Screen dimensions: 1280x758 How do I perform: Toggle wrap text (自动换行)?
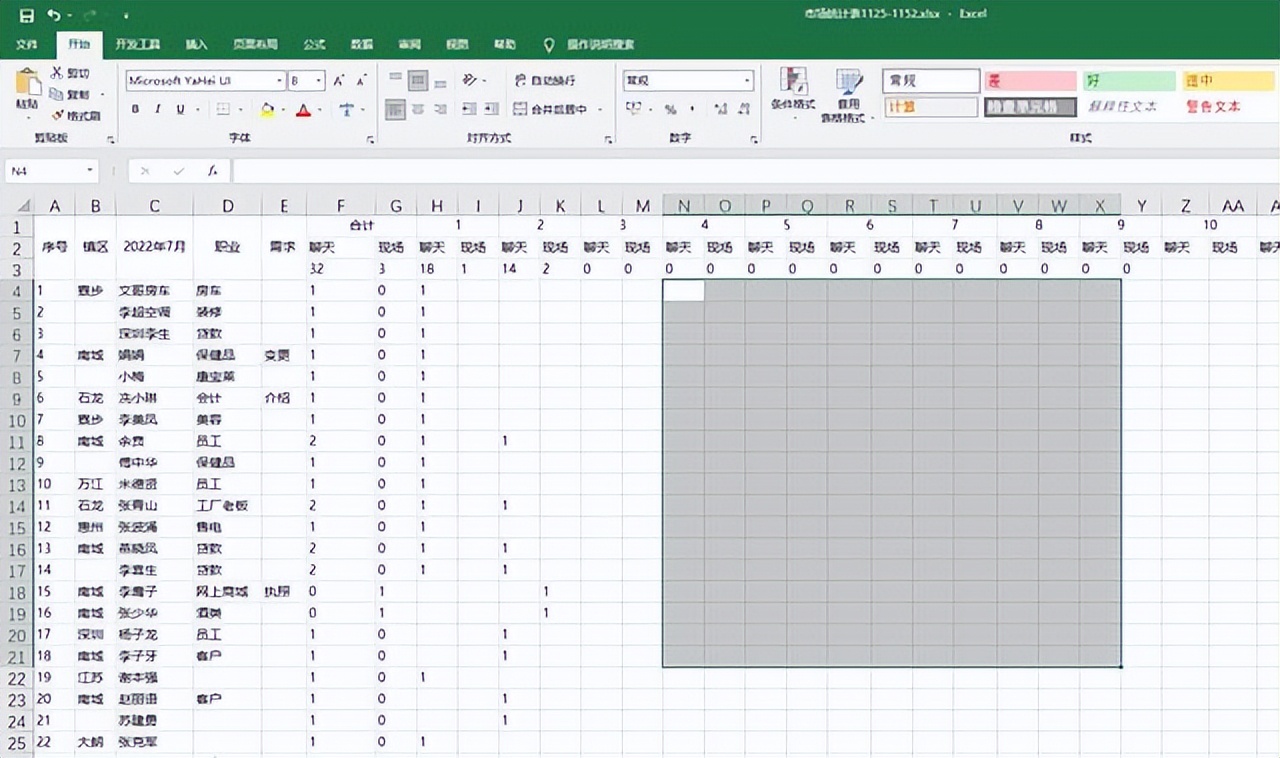[x=545, y=80]
